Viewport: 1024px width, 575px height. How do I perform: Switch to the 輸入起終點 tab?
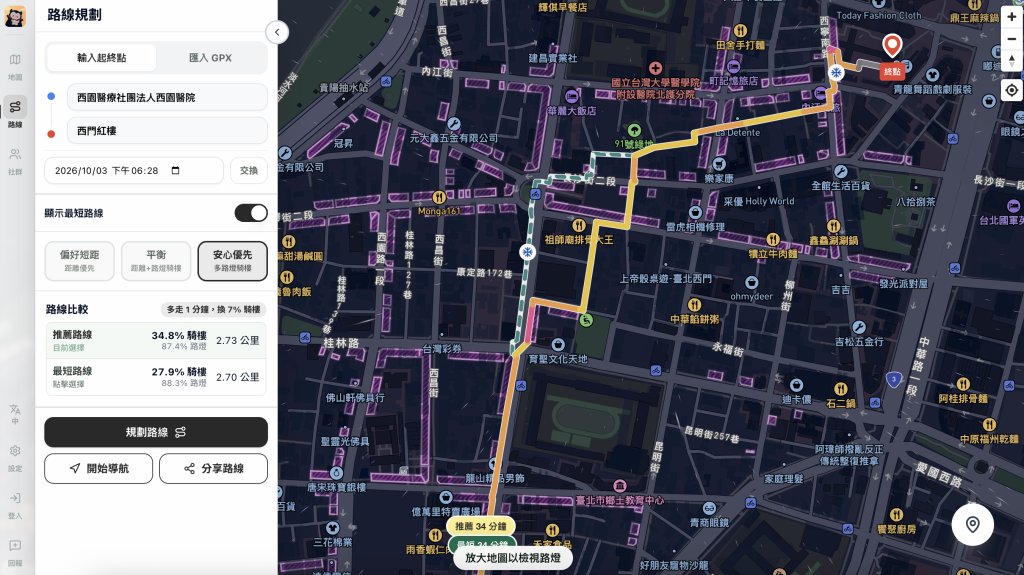tap(101, 58)
